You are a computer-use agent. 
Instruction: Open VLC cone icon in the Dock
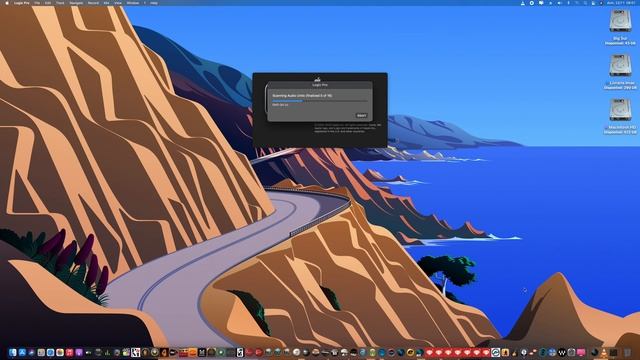coord(603,352)
